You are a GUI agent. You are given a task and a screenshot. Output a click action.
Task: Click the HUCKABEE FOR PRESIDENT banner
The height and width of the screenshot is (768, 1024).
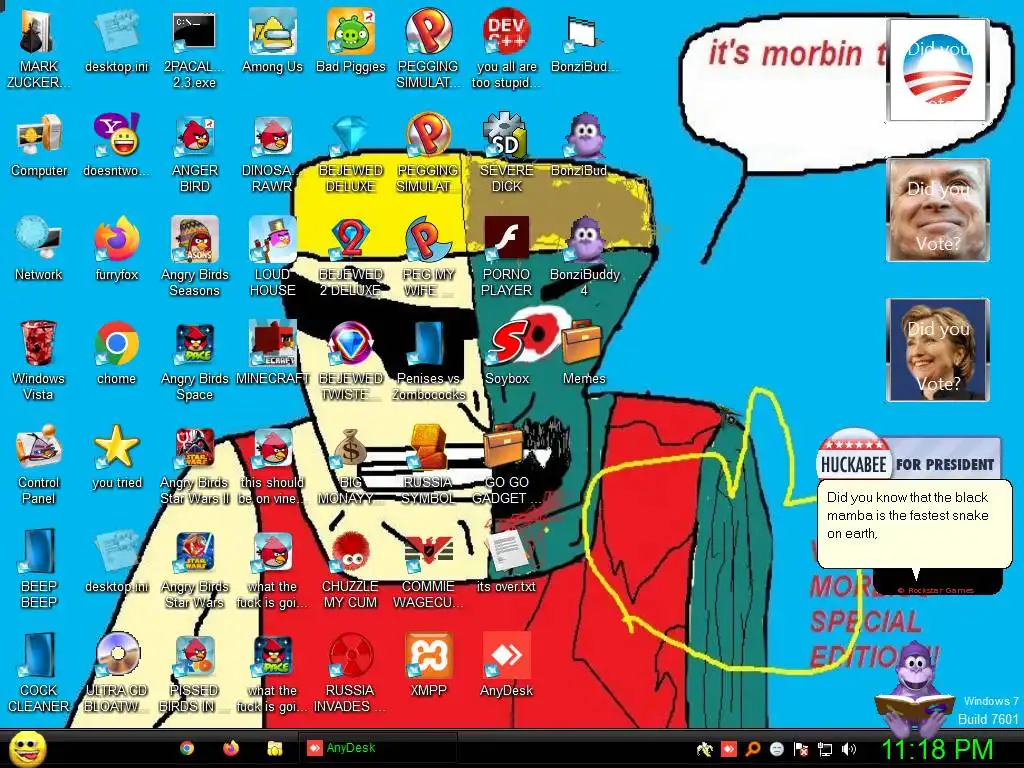908,457
